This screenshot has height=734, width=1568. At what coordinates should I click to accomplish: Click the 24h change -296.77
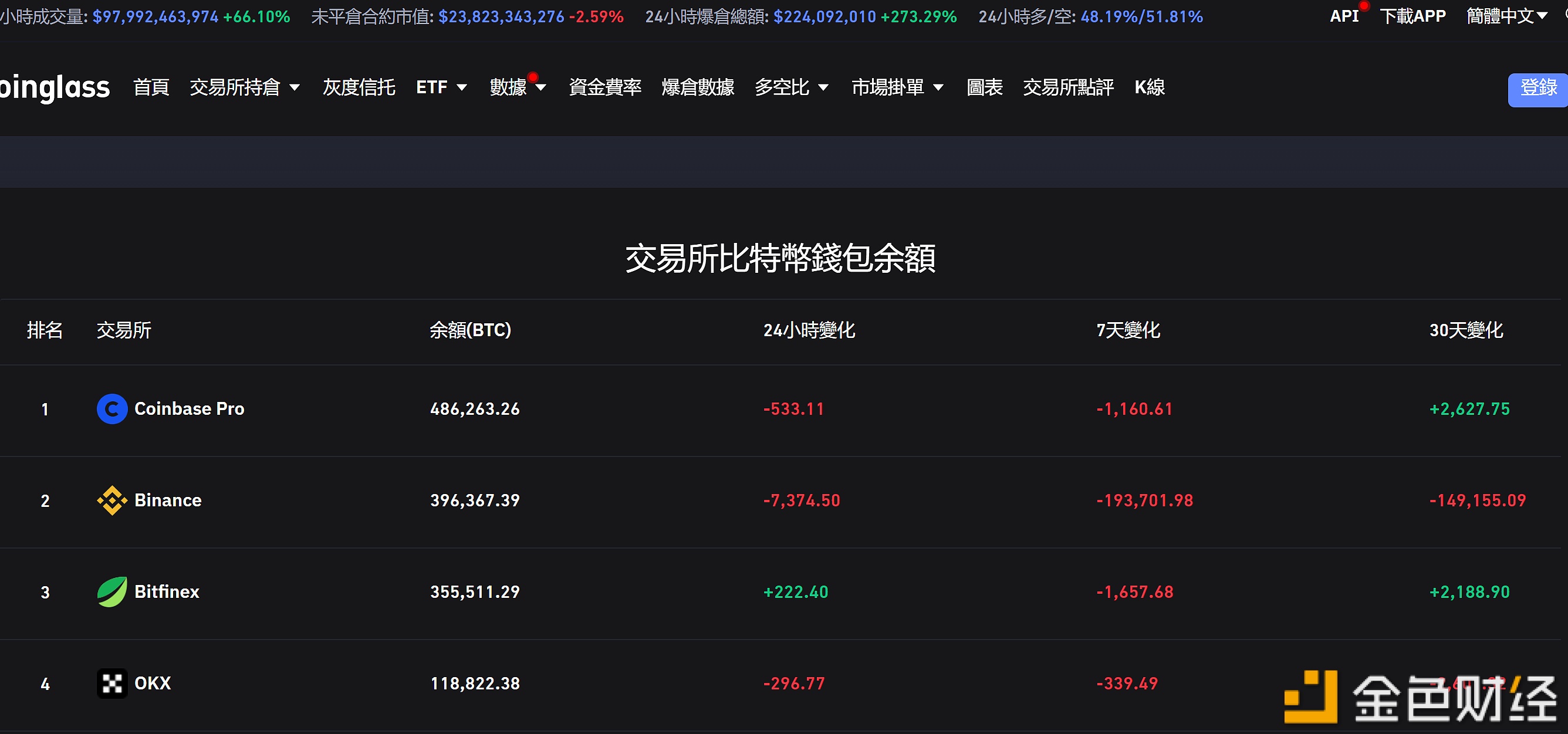pyautogui.click(x=794, y=684)
